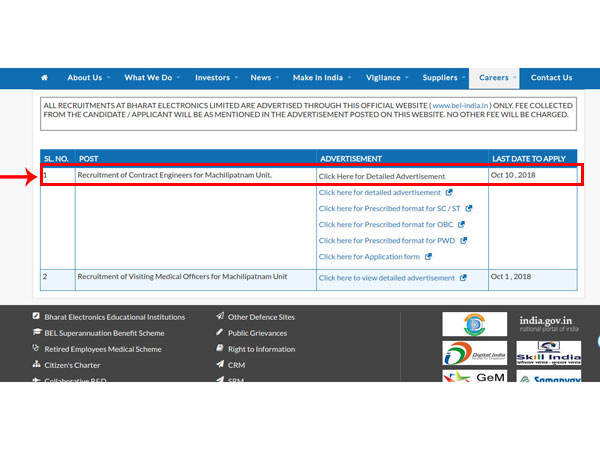Open Public Grievances footer link
The width and height of the screenshot is (600, 450).
(258, 333)
